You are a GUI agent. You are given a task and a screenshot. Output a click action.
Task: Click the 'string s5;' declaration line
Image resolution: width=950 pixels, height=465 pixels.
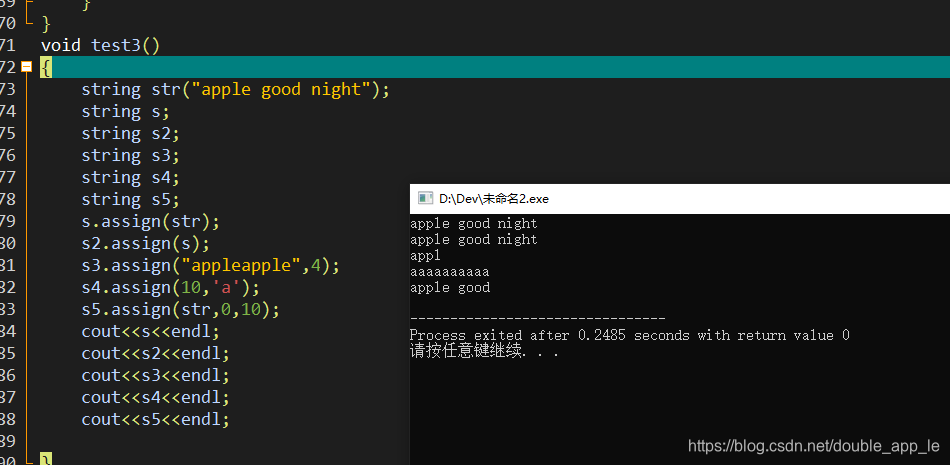pyautogui.click(x=130, y=199)
